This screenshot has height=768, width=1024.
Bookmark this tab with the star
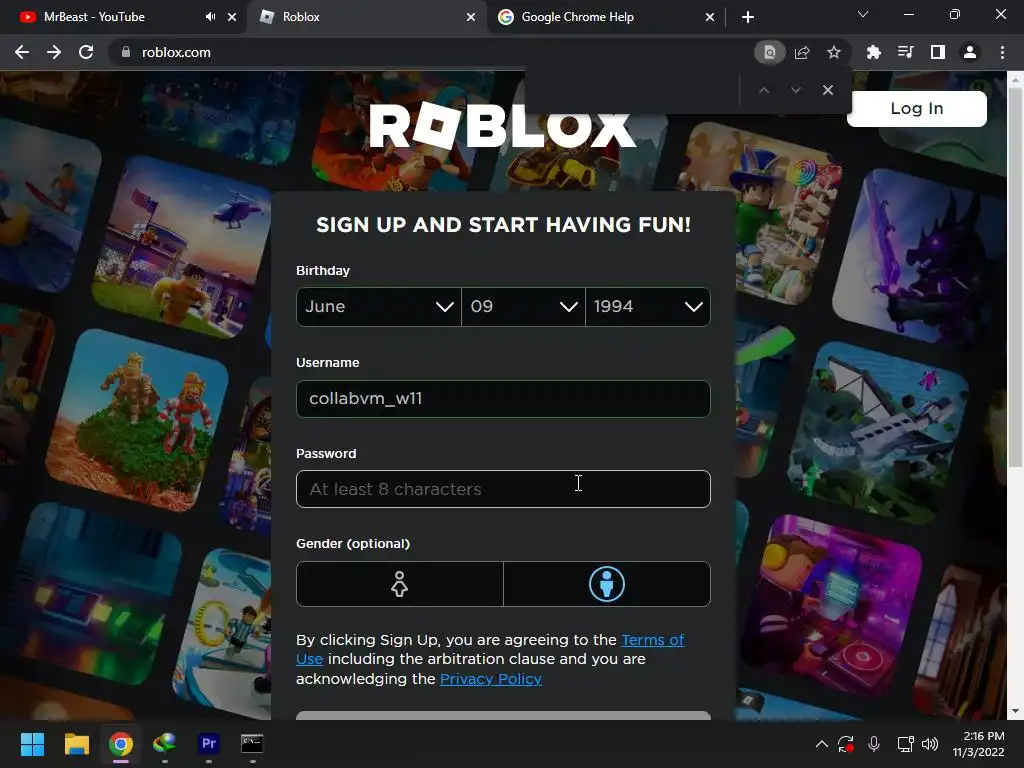click(x=833, y=52)
